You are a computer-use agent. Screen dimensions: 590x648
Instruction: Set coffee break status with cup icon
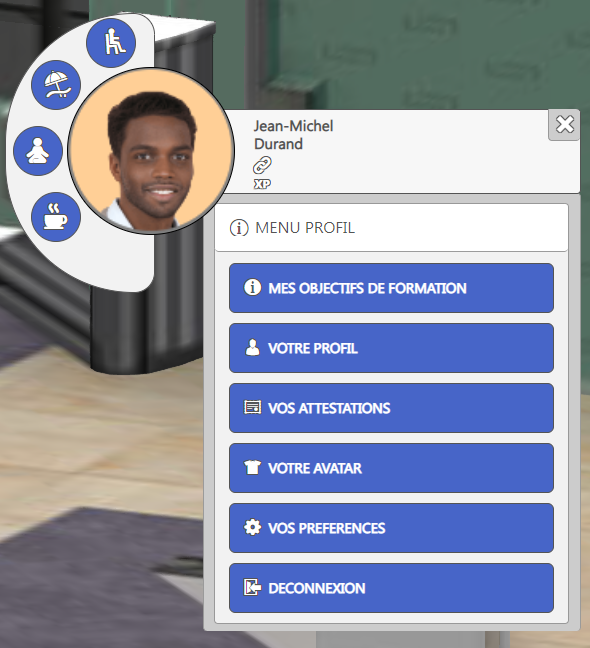56,217
